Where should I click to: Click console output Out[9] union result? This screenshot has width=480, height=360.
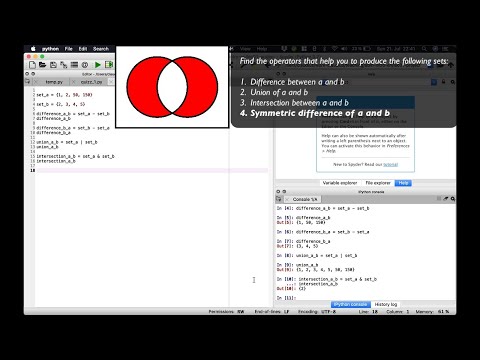[x=316, y=270]
